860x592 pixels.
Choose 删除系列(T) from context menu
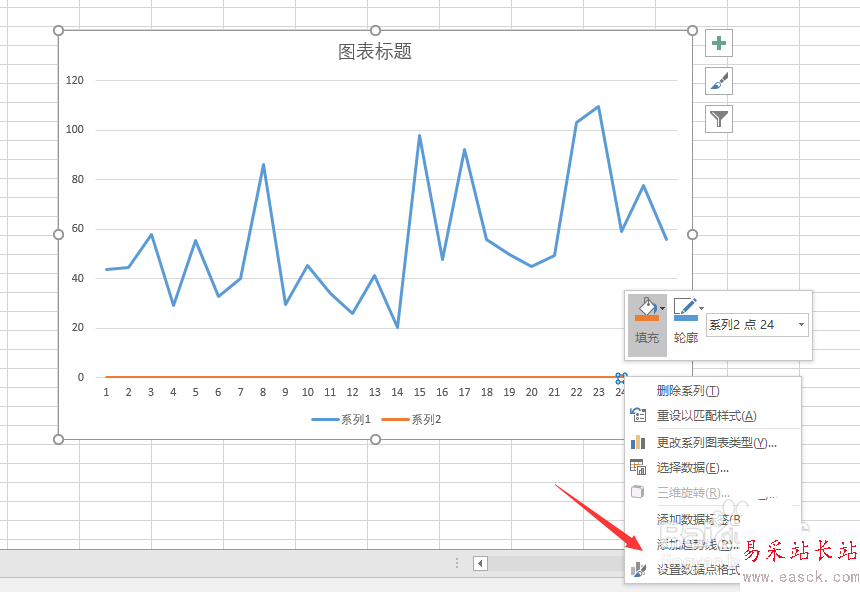pyautogui.click(x=713, y=391)
